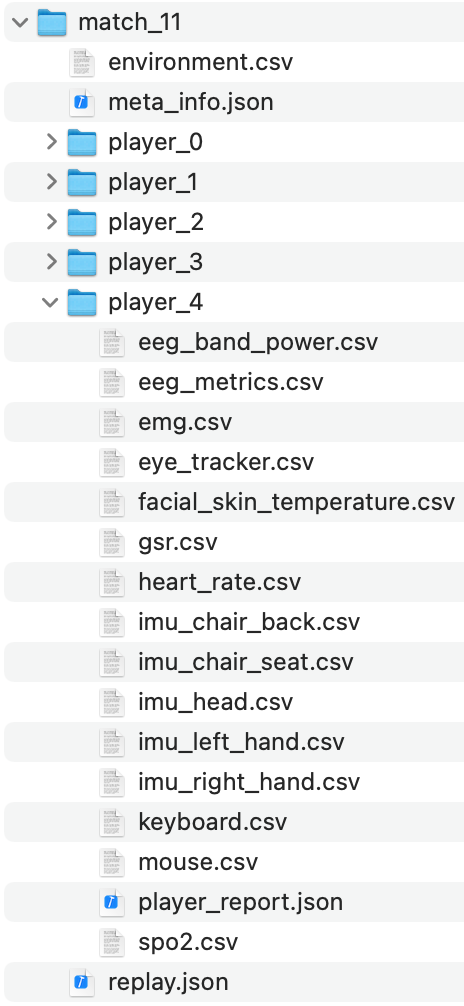Click the emg.csv document icon

(112, 422)
